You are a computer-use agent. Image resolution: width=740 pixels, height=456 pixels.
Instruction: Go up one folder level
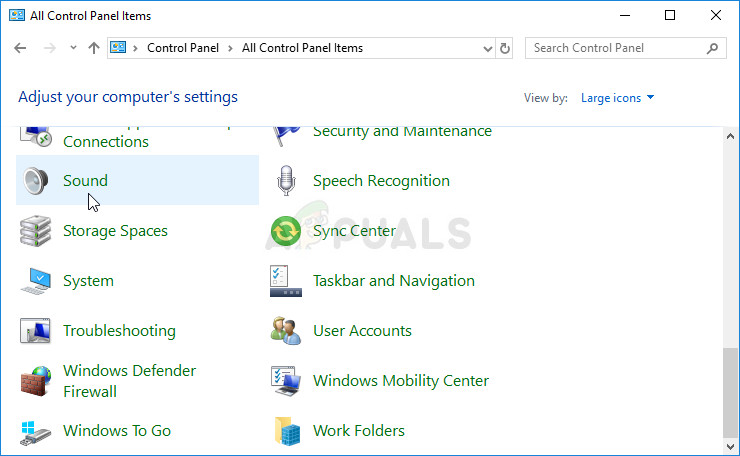[x=94, y=48]
